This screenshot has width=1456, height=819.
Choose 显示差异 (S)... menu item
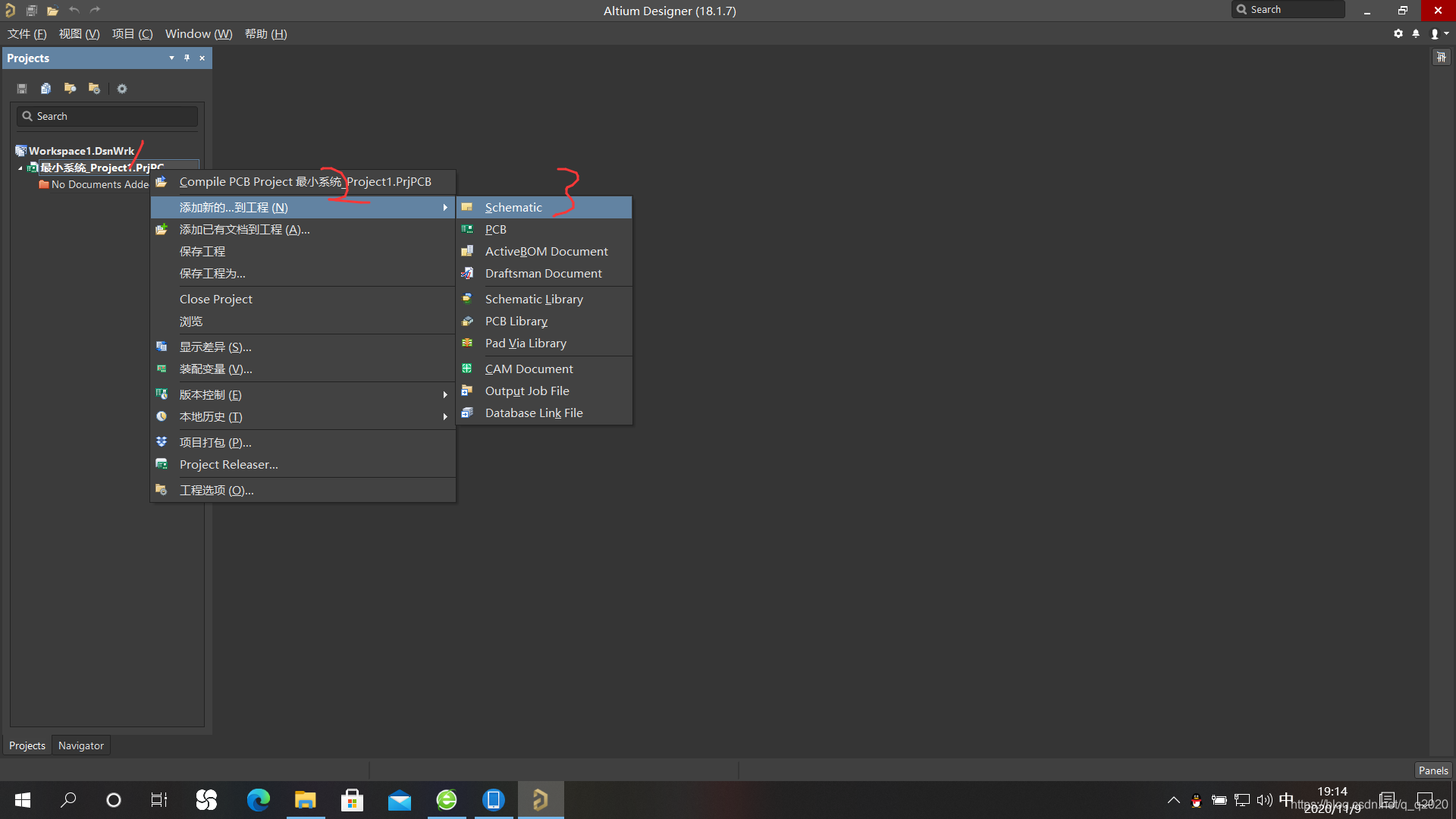click(x=303, y=347)
